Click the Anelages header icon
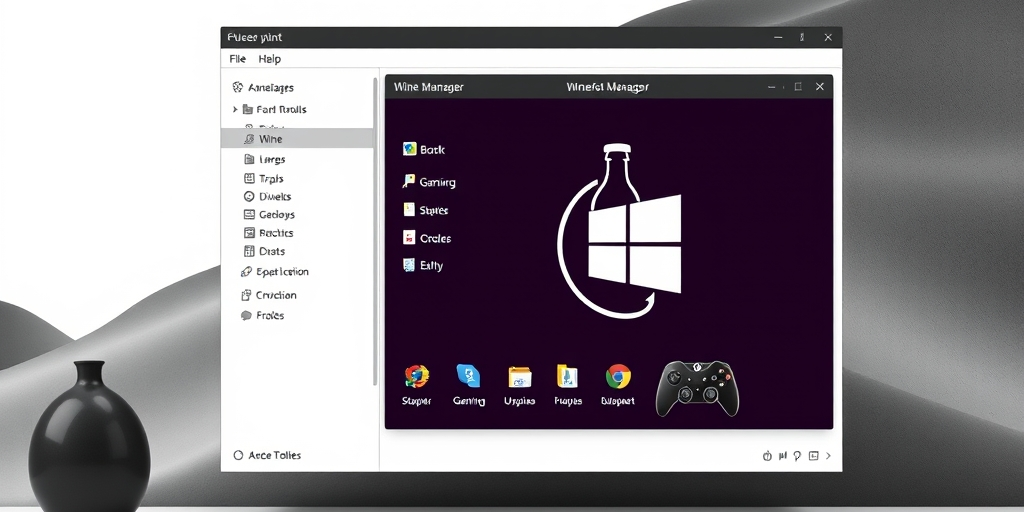This screenshot has width=1024, height=512. 238,88
